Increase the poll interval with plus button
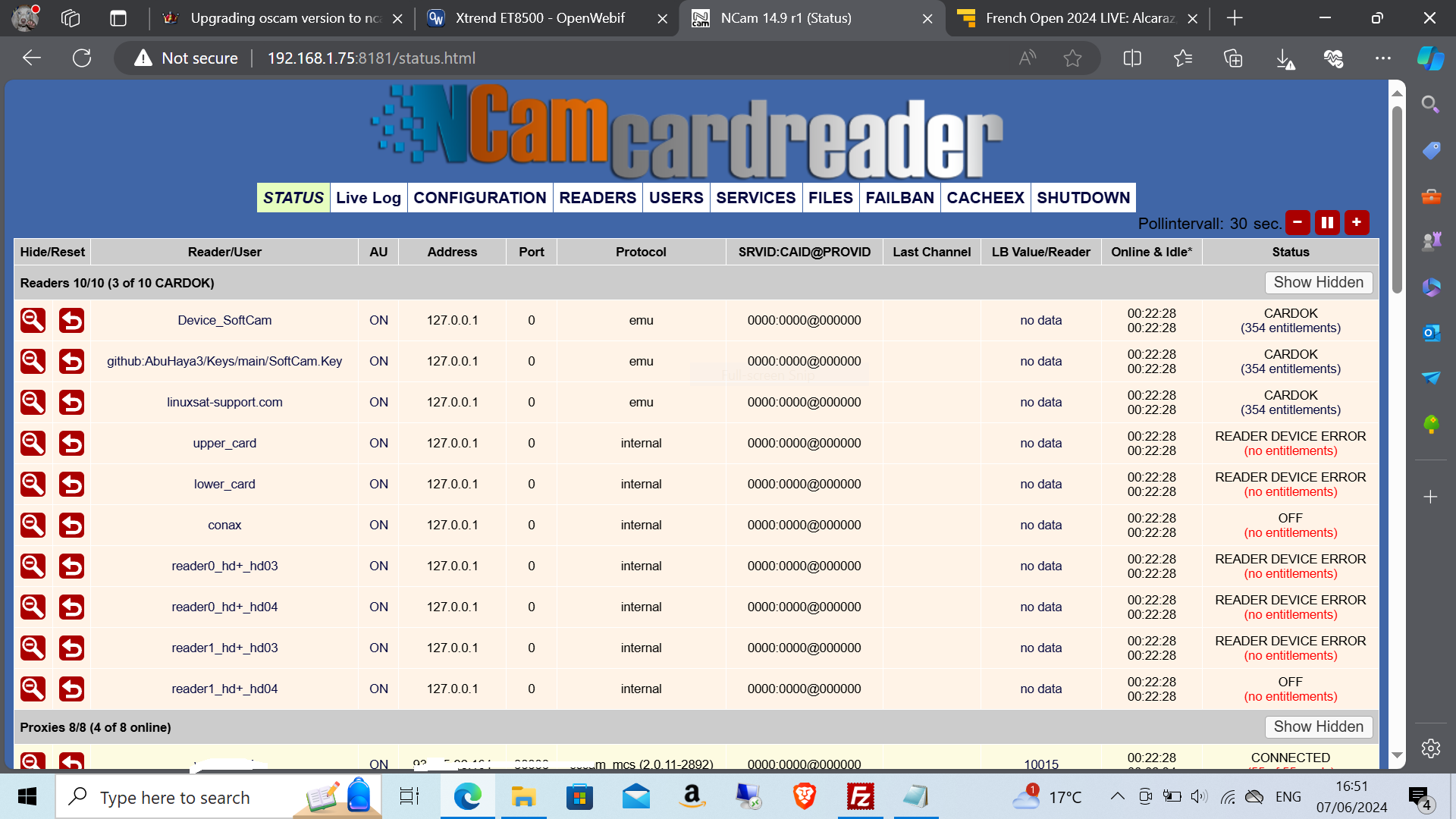 click(x=1357, y=222)
